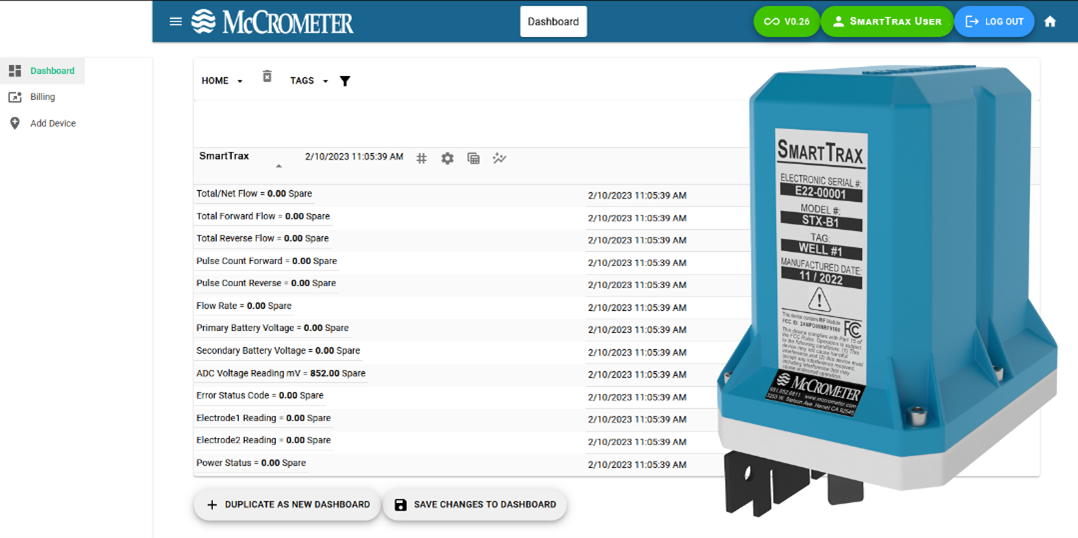Click the delete dashboard trash icon

pos(267,77)
